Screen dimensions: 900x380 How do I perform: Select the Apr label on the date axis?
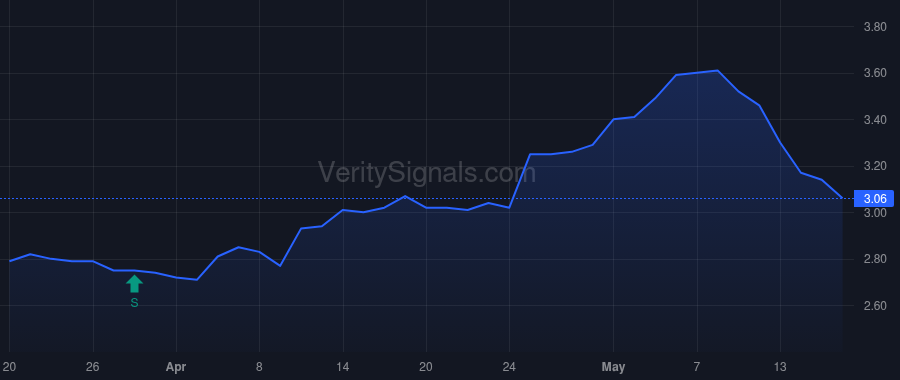click(176, 367)
